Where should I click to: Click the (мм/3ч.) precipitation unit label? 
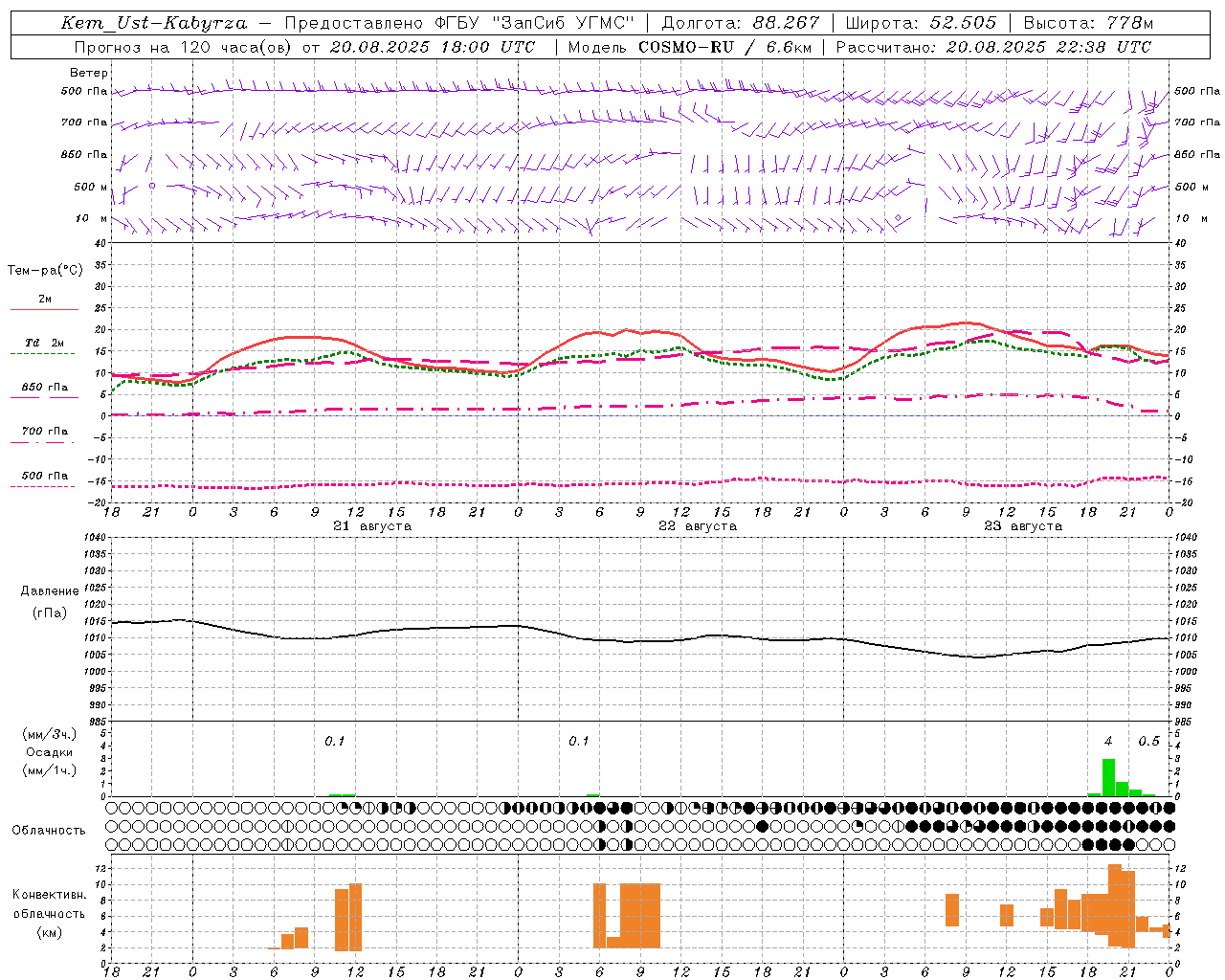pyautogui.click(x=48, y=734)
